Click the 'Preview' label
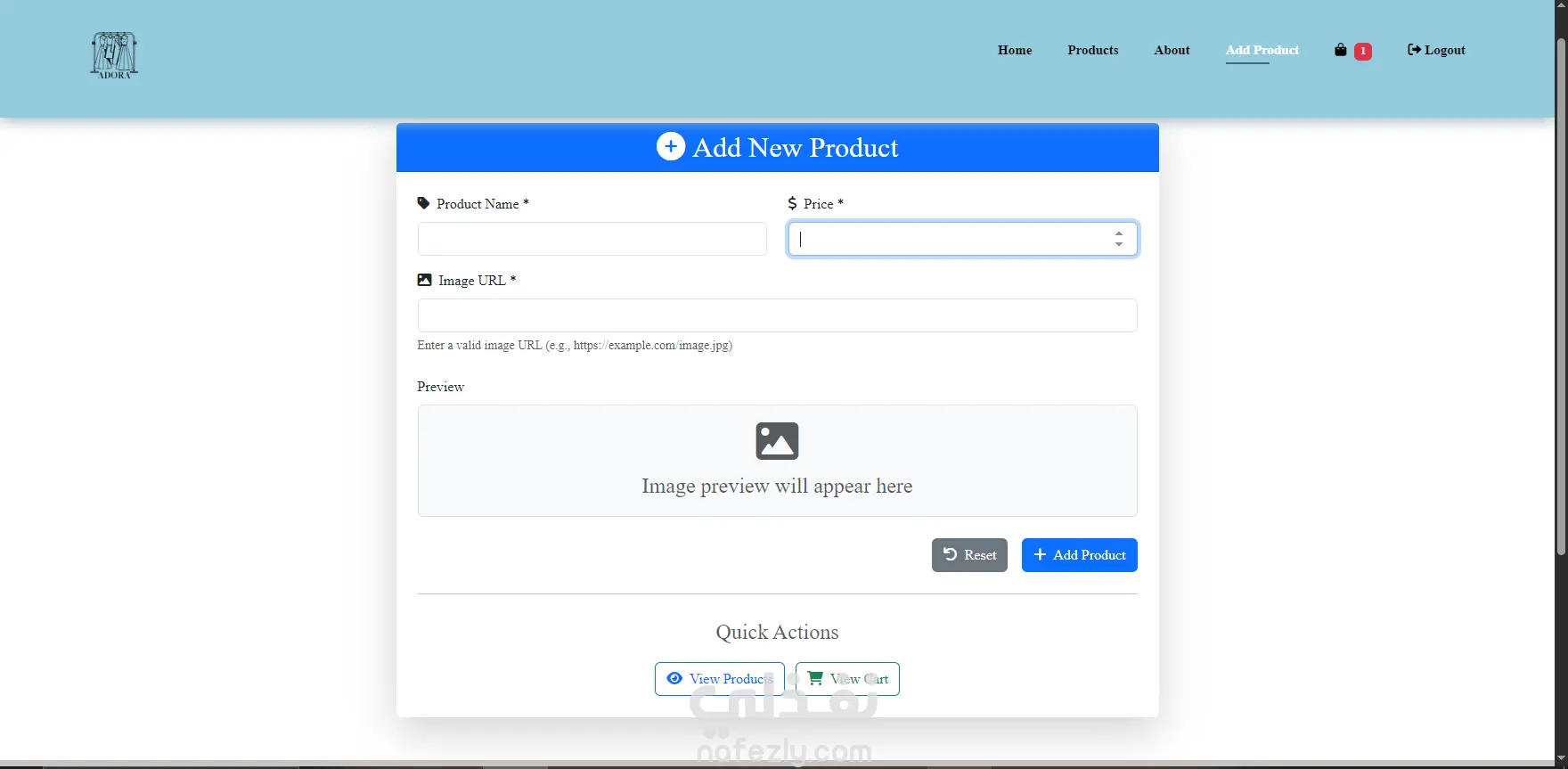1568x769 pixels. click(440, 387)
